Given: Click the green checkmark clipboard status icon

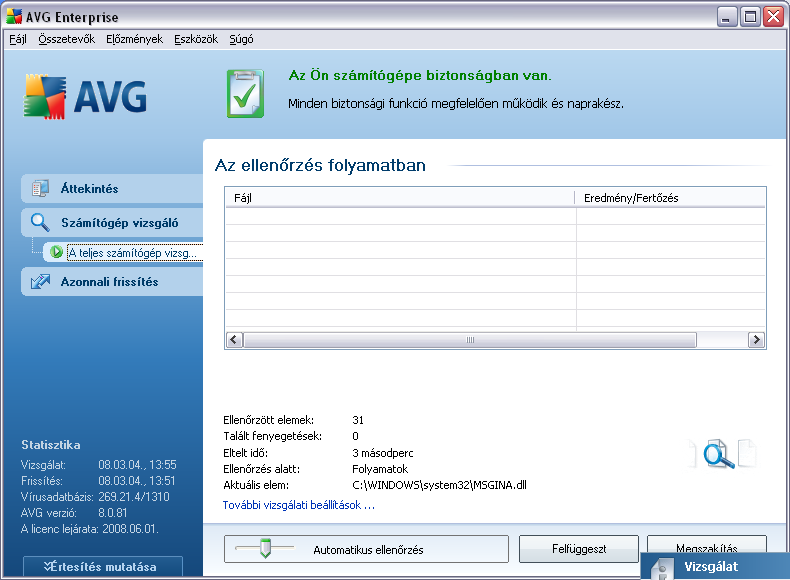Looking at the screenshot, I should [x=245, y=94].
